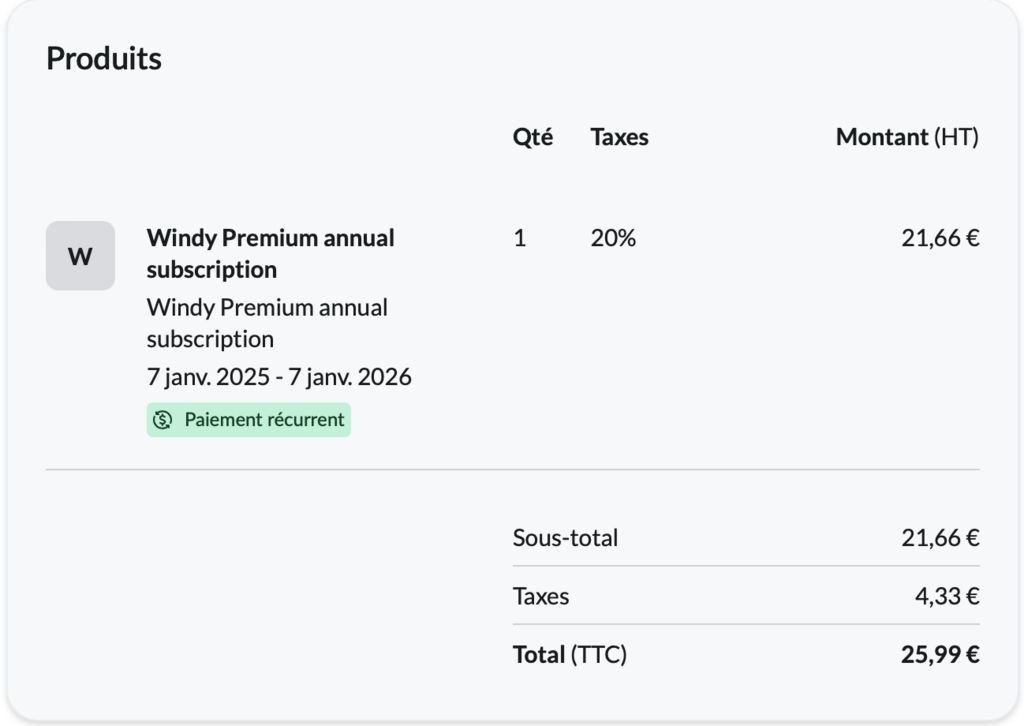The width and height of the screenshot is (1024, 726).
Task: Click the W product avatar icon
Action: click(80, 256)
